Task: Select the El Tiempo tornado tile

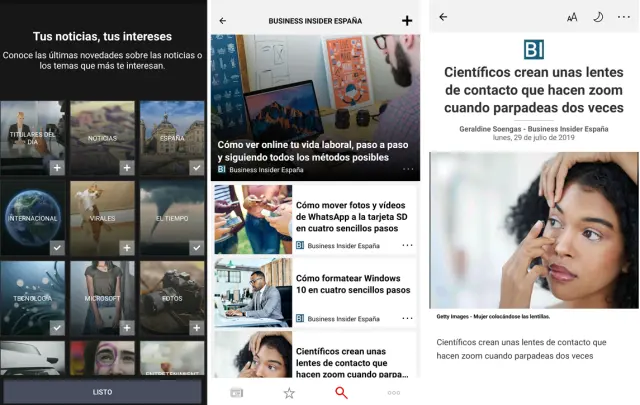Action: [x=172, y=218]
